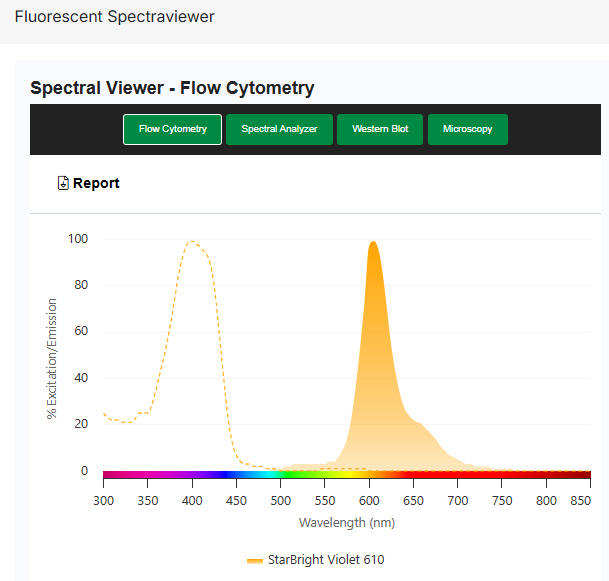Go to the Microscopy tab
The width and height of the screenshot is (609, 581).
pos(467,129)
